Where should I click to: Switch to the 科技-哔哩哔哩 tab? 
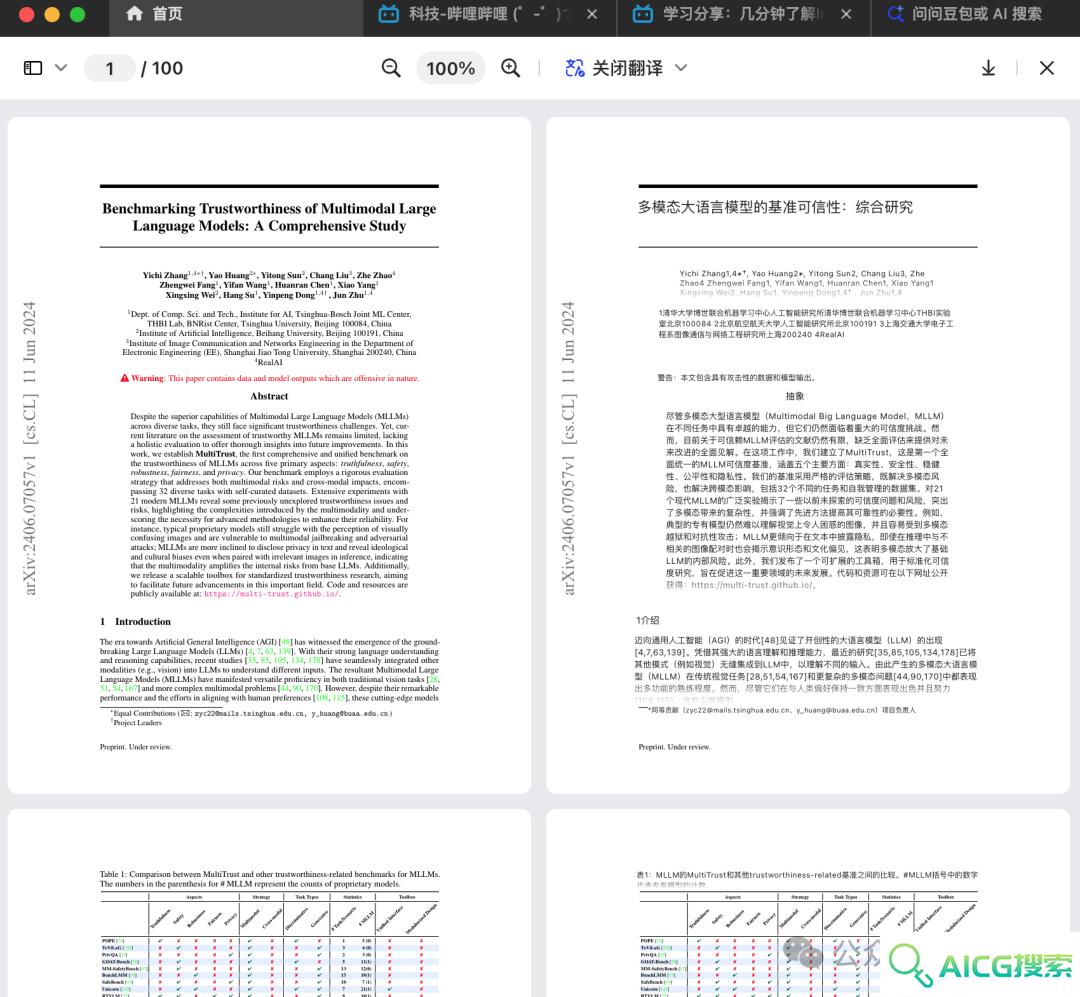coord(490,14)
